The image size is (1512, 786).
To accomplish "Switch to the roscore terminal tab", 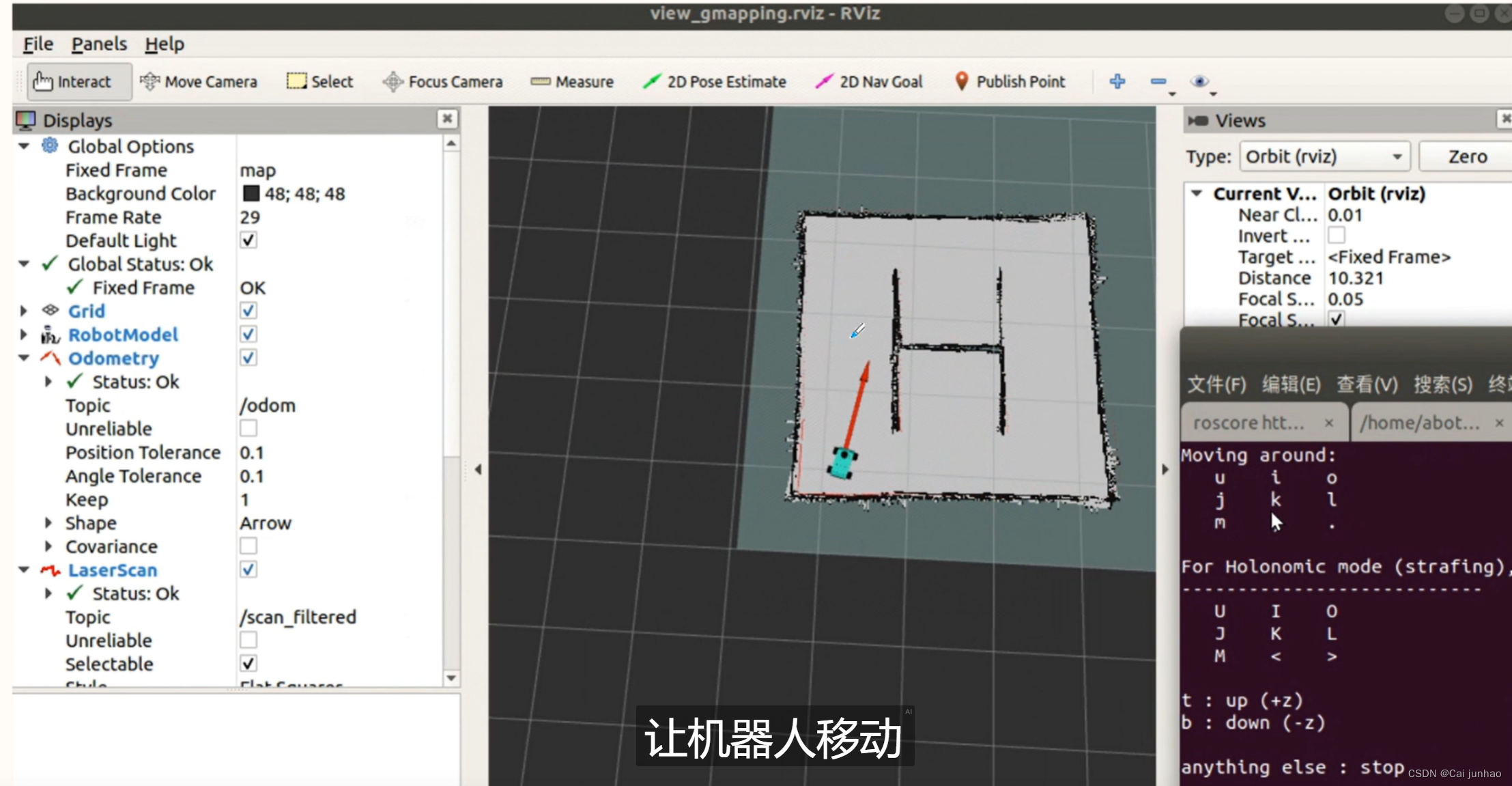I will pos(1264,423).
